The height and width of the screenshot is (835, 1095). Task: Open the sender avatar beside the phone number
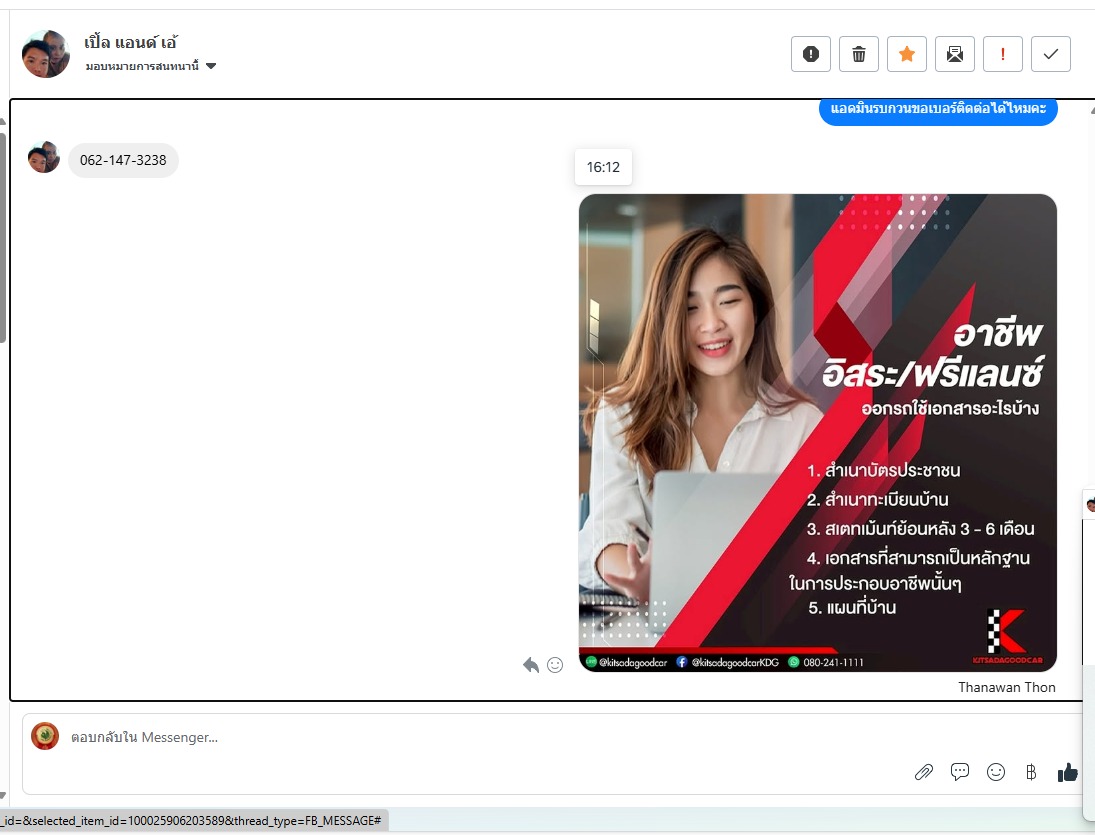[x=43, y=157]
